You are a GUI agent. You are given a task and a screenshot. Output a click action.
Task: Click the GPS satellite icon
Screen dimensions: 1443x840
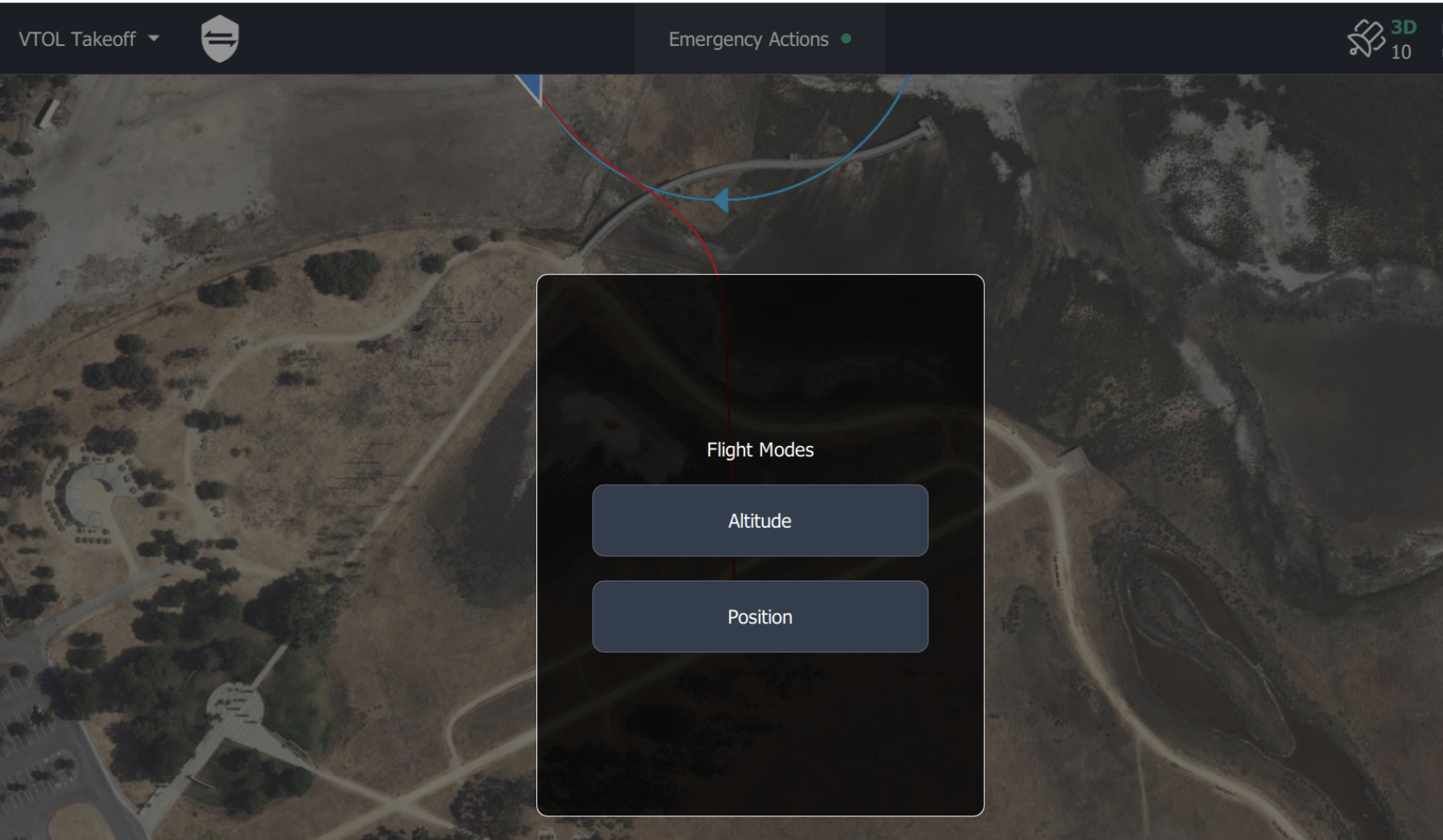[x=1366, y=38]
